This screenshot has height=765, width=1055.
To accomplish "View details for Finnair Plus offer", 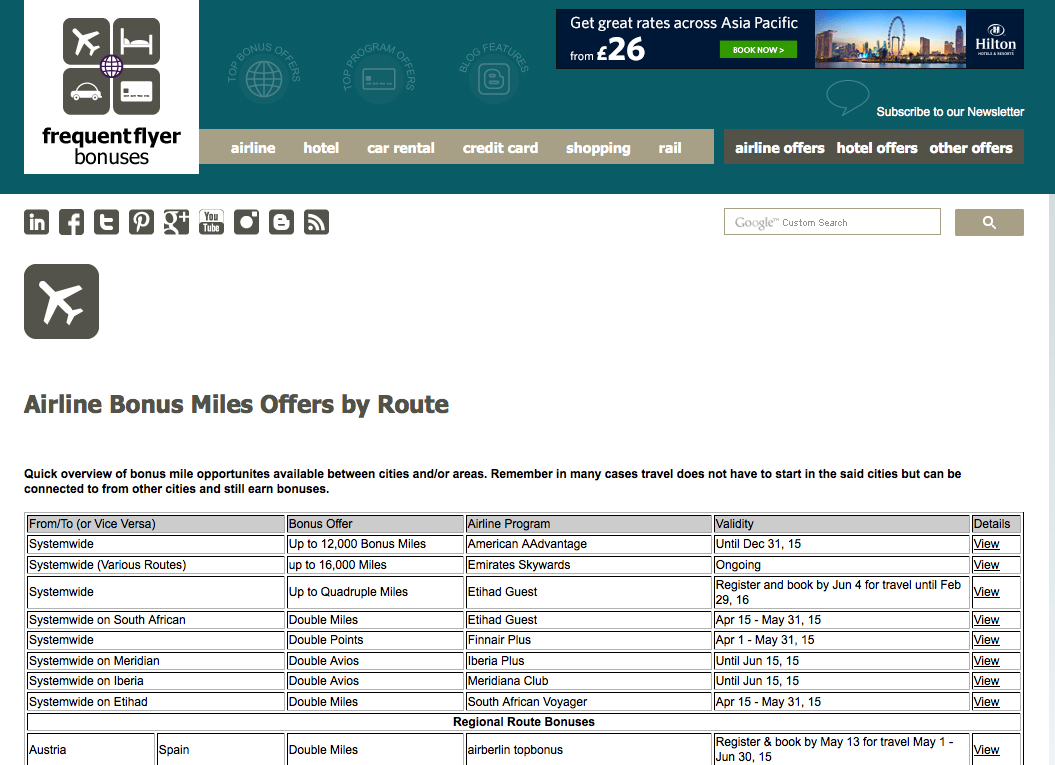I will 986,640.
